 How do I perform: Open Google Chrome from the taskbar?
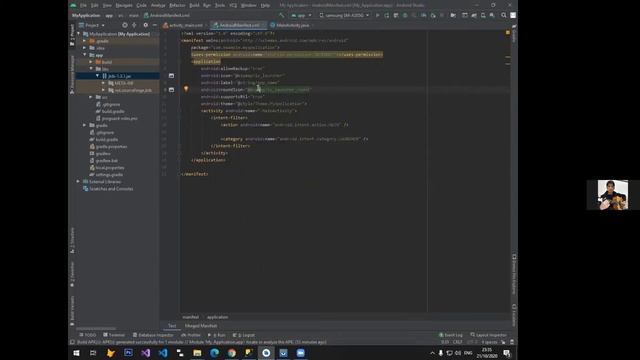point(232,353)
